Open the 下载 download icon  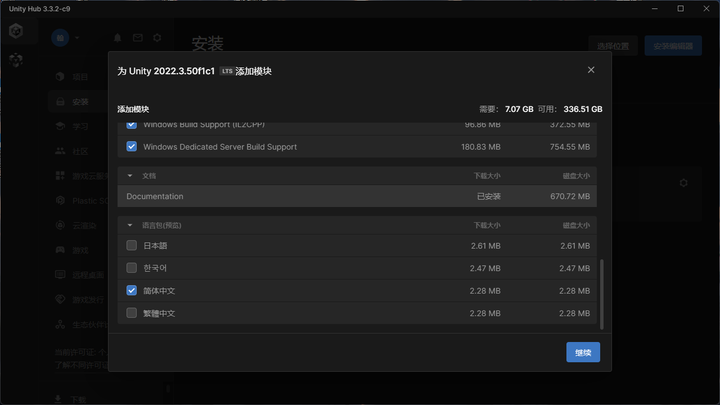click(x=58, y=399)
